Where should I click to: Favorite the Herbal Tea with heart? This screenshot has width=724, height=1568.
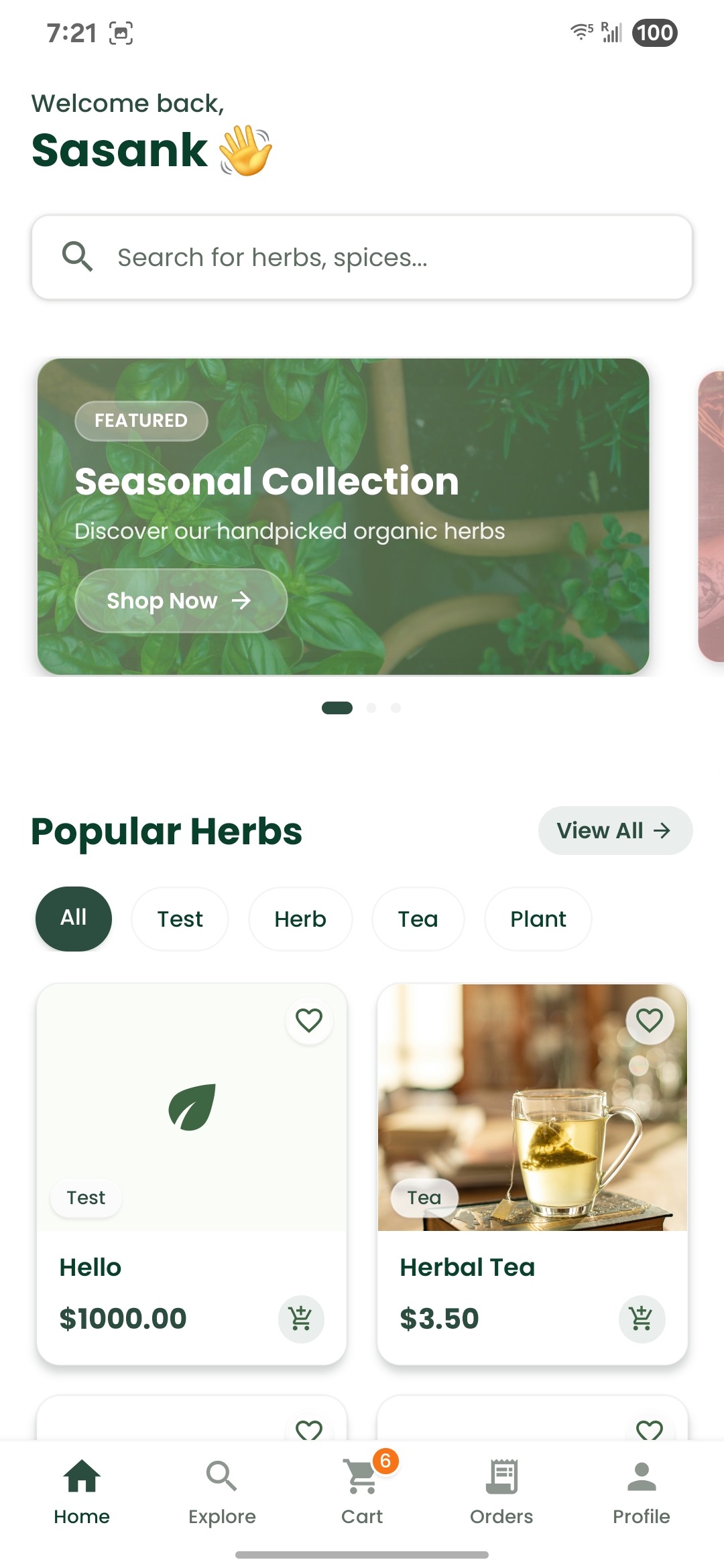[x=650, y=1021]
